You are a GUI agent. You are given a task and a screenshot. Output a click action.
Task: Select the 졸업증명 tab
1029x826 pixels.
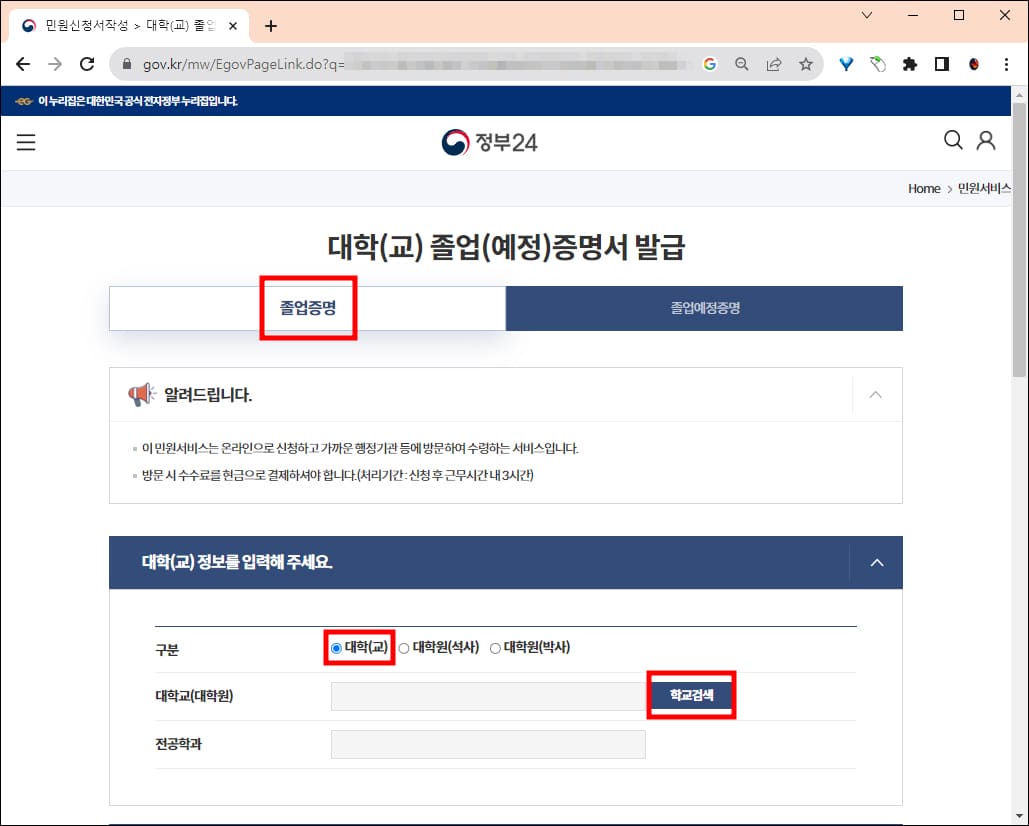[x=307, y=308]
